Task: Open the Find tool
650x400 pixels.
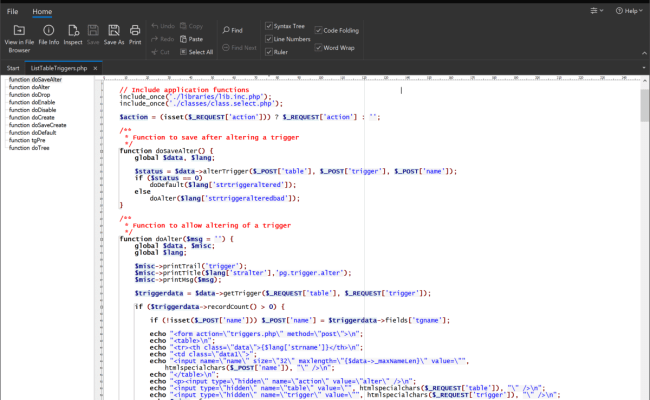Action: click(233, 30)
